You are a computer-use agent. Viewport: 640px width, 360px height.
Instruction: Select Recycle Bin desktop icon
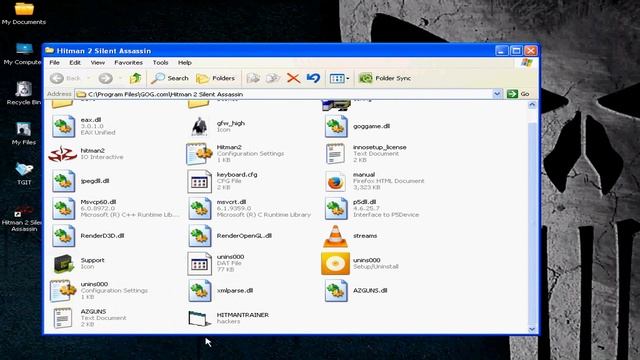point(24,93)
